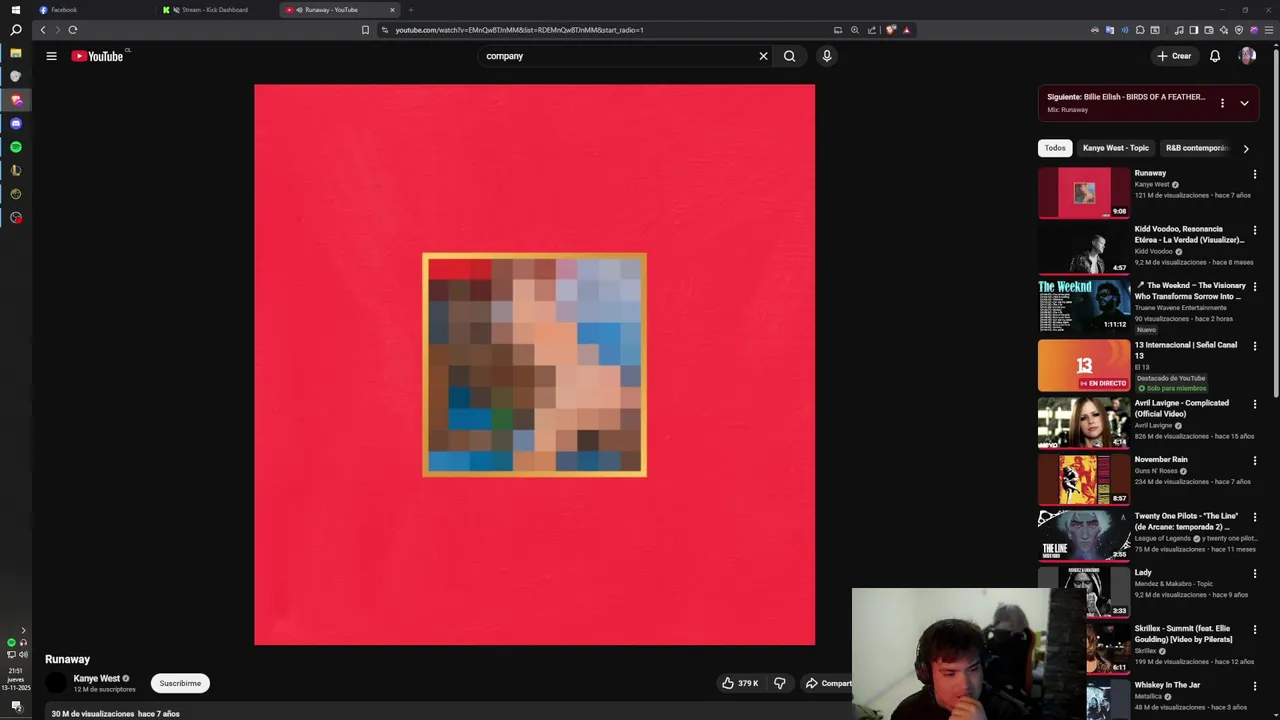
Task: Expand the Mix: Runaway queue chevron
Action: (x=1244, y=103)
